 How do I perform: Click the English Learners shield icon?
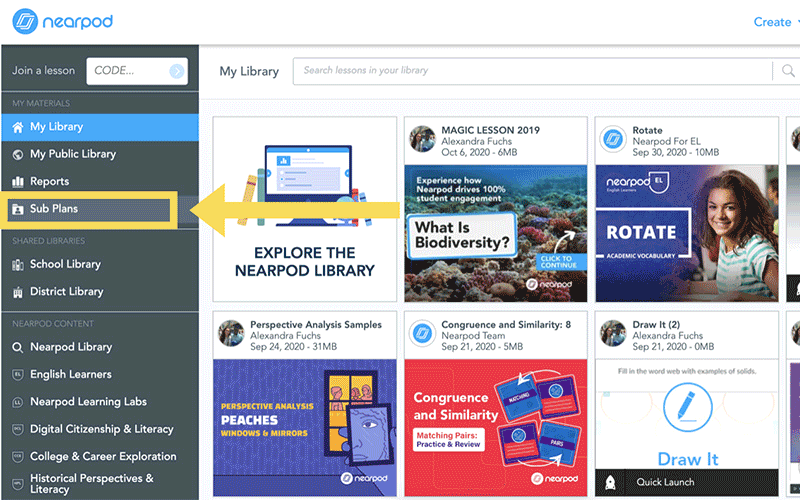pyautogui.click(x=18, y=375)
